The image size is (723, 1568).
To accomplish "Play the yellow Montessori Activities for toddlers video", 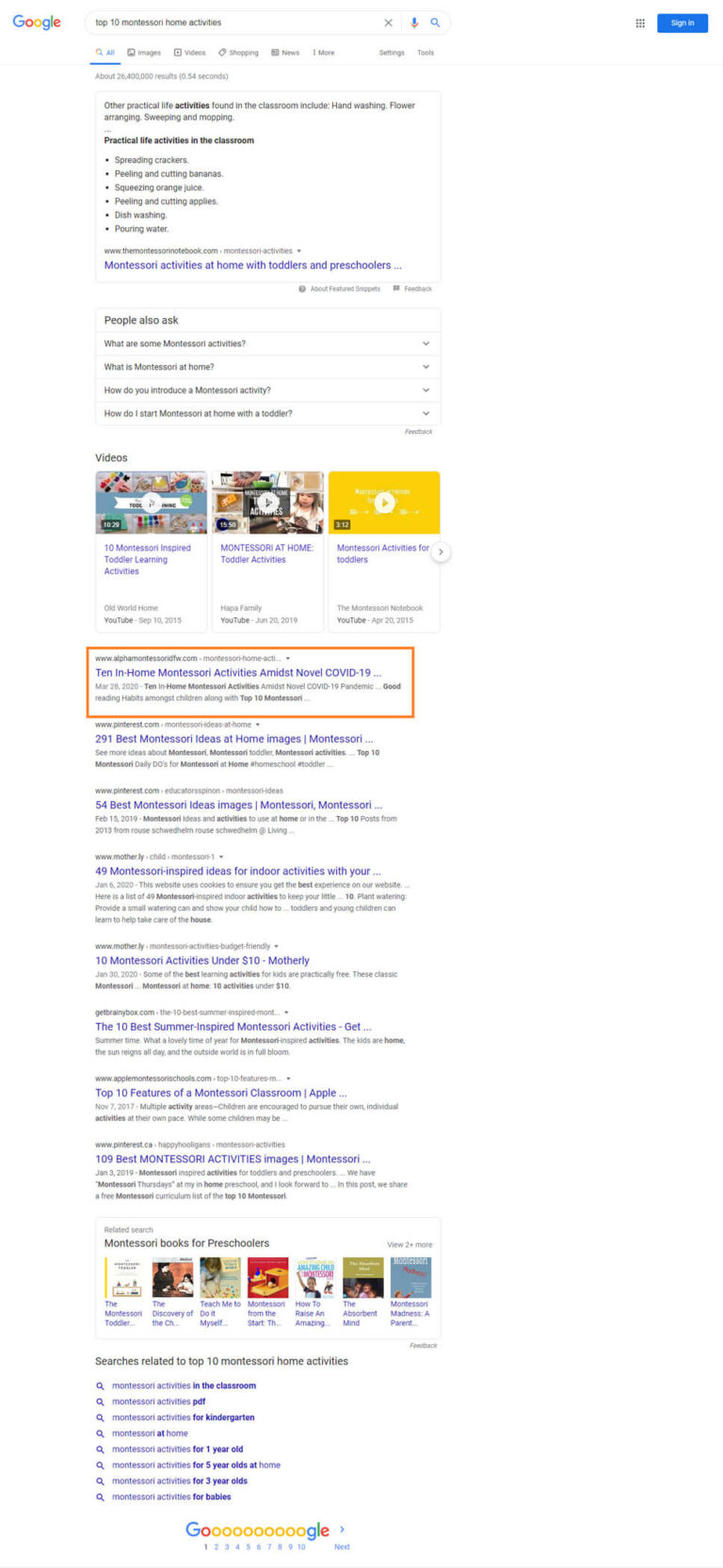I will [x=384, y=503].
